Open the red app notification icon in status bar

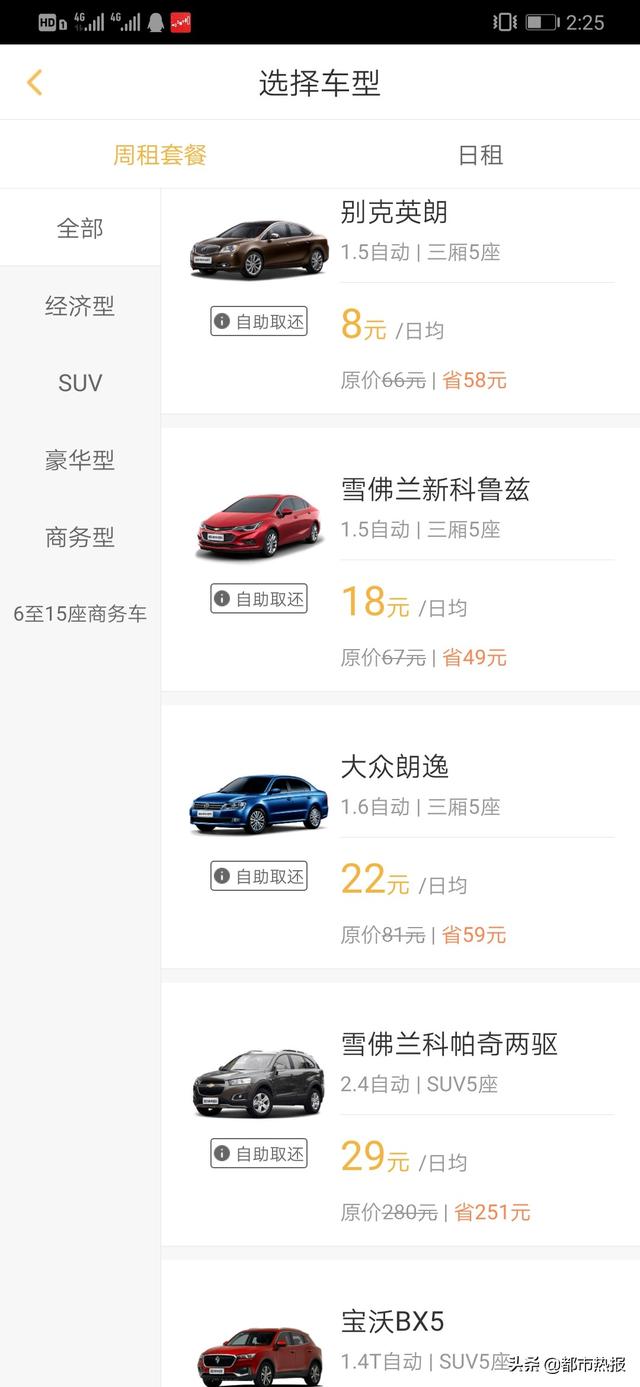point(181,22)
